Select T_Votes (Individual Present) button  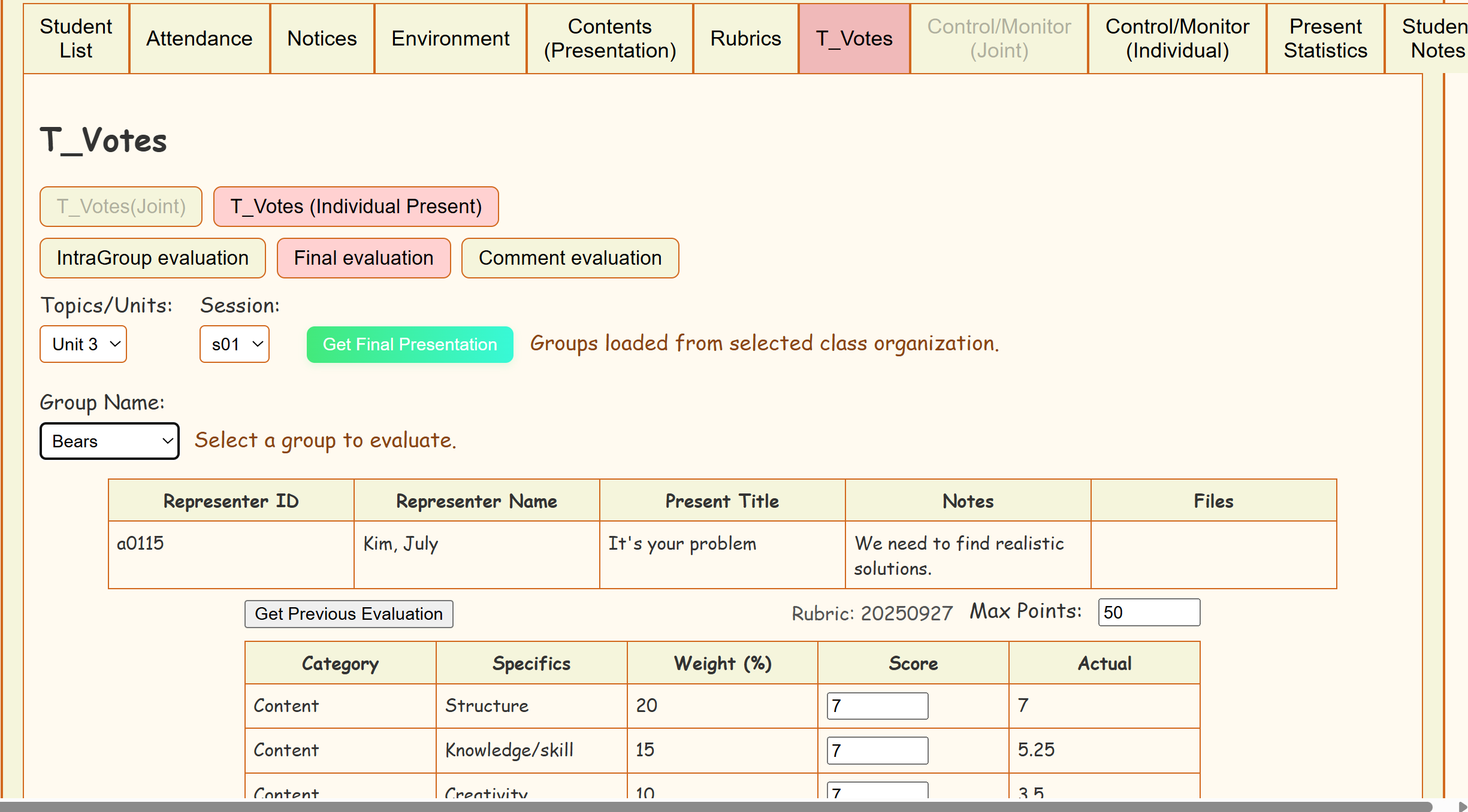(356, 207)
